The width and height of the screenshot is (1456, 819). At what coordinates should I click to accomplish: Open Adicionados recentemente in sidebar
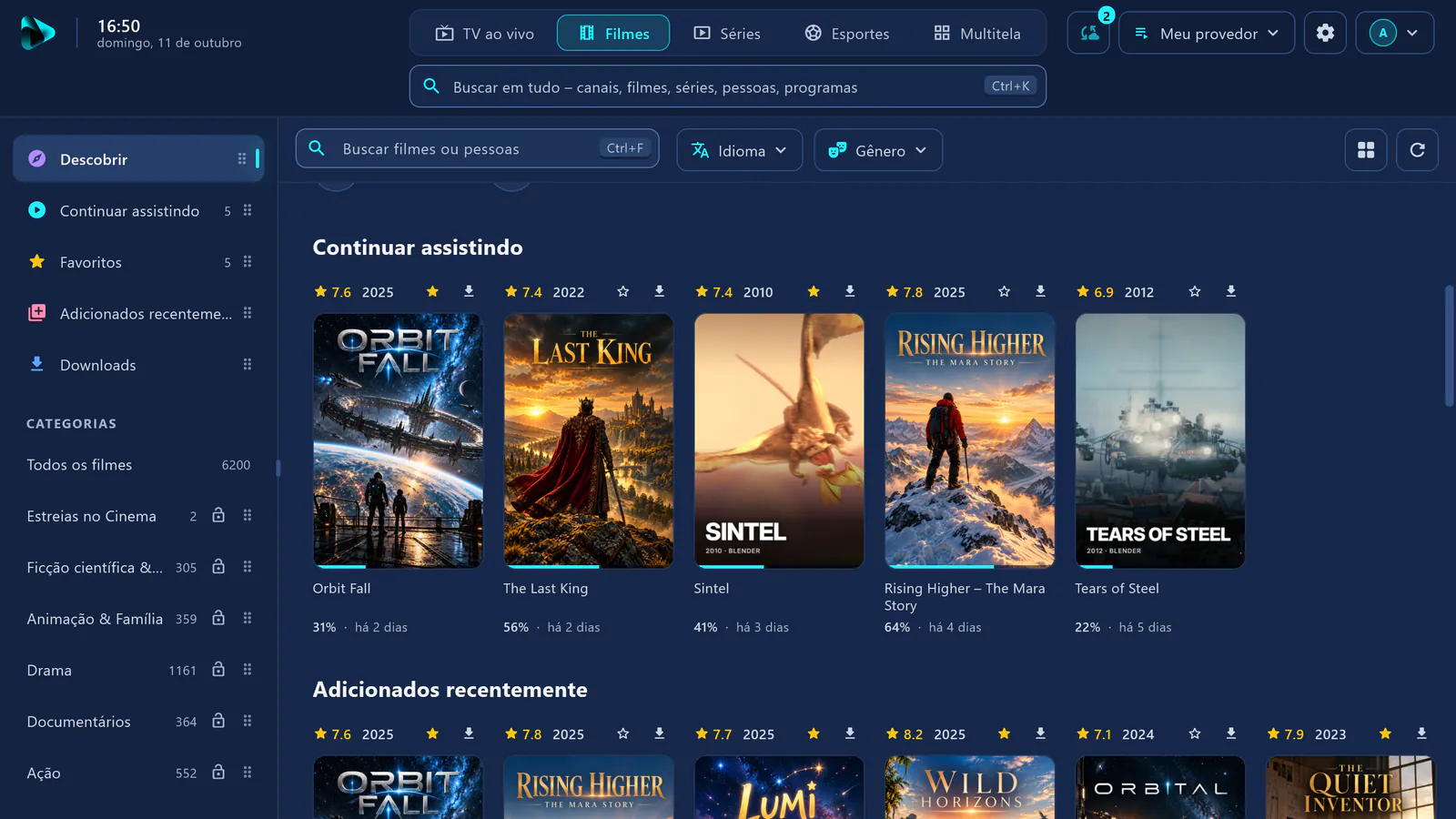(138, 313)
